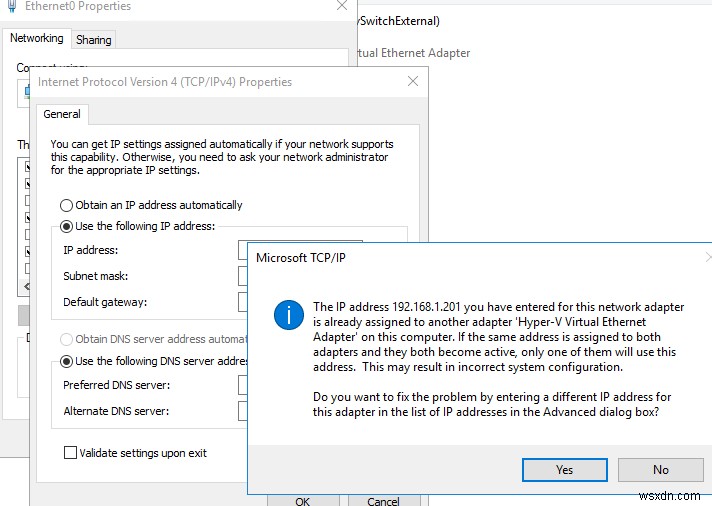Select Use the following IP address radio button
712x506 pixels.
coord(66,226)
